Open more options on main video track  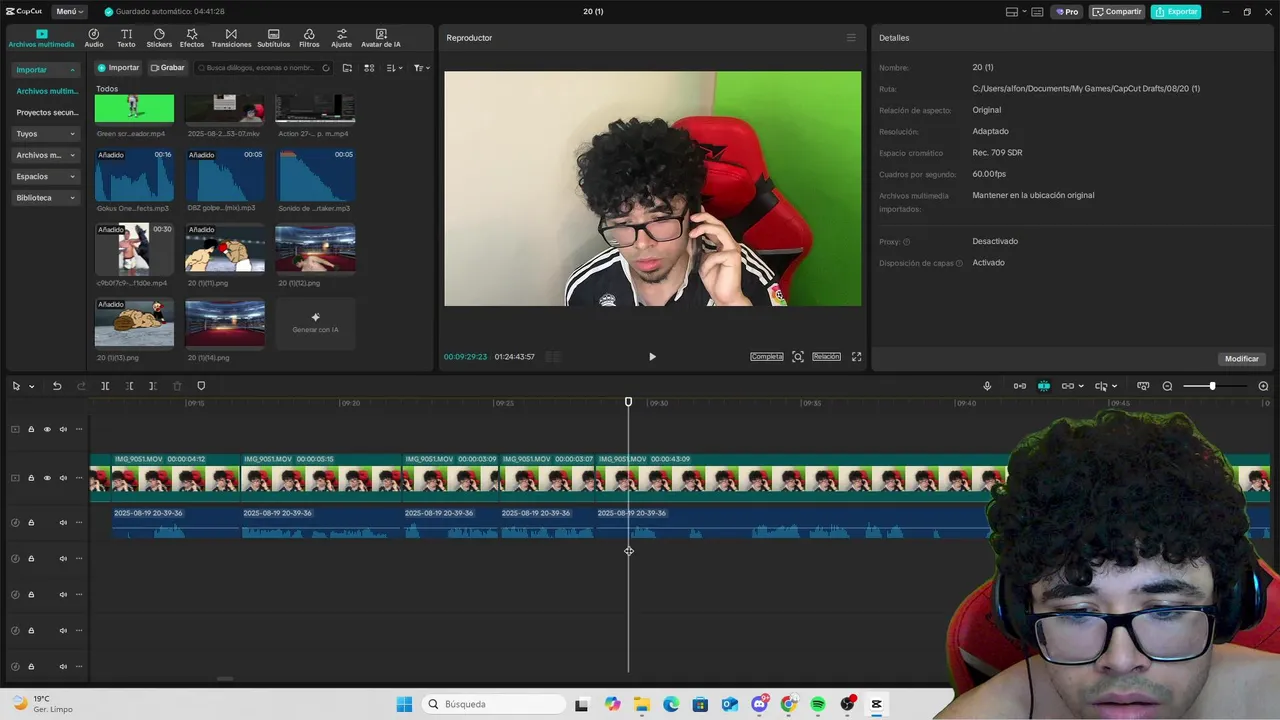click(x=79, y=478)
